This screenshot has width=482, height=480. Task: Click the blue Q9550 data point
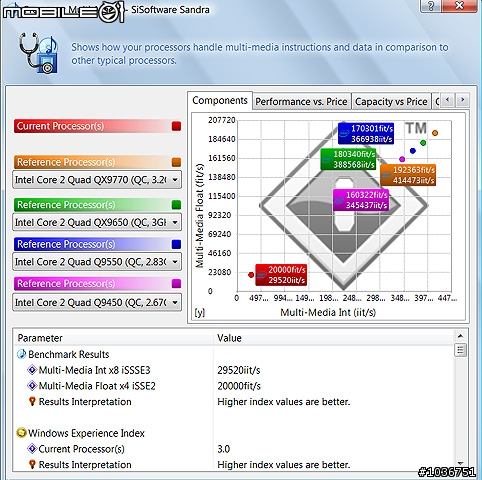click(413, 151)
